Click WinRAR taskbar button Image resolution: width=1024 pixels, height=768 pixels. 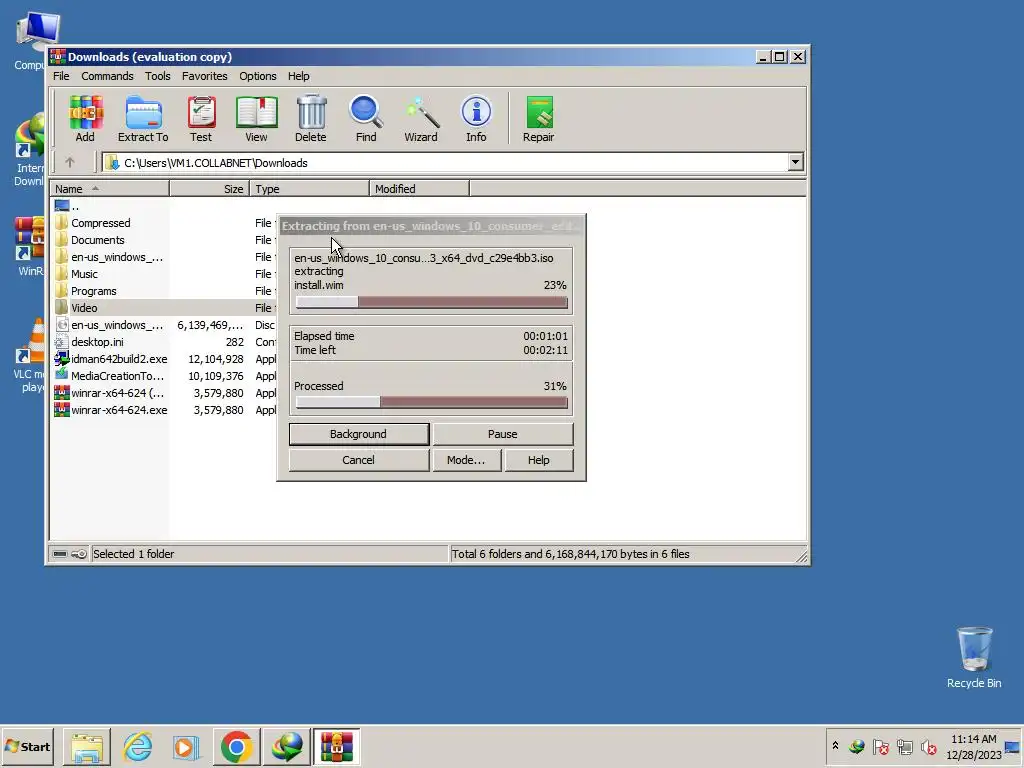pyautogui.click(x=336, y=746)
